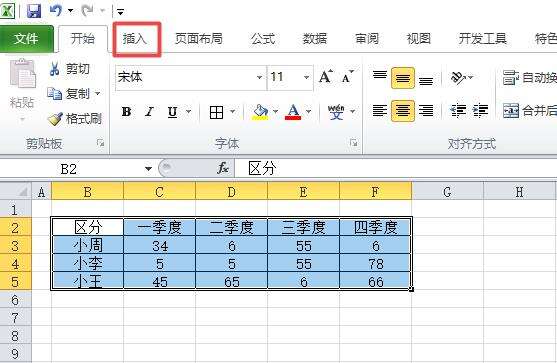The height and width of the screenshot is (363, 557).
Task: Toggle Bold formatting
Action: coord(126,112)
